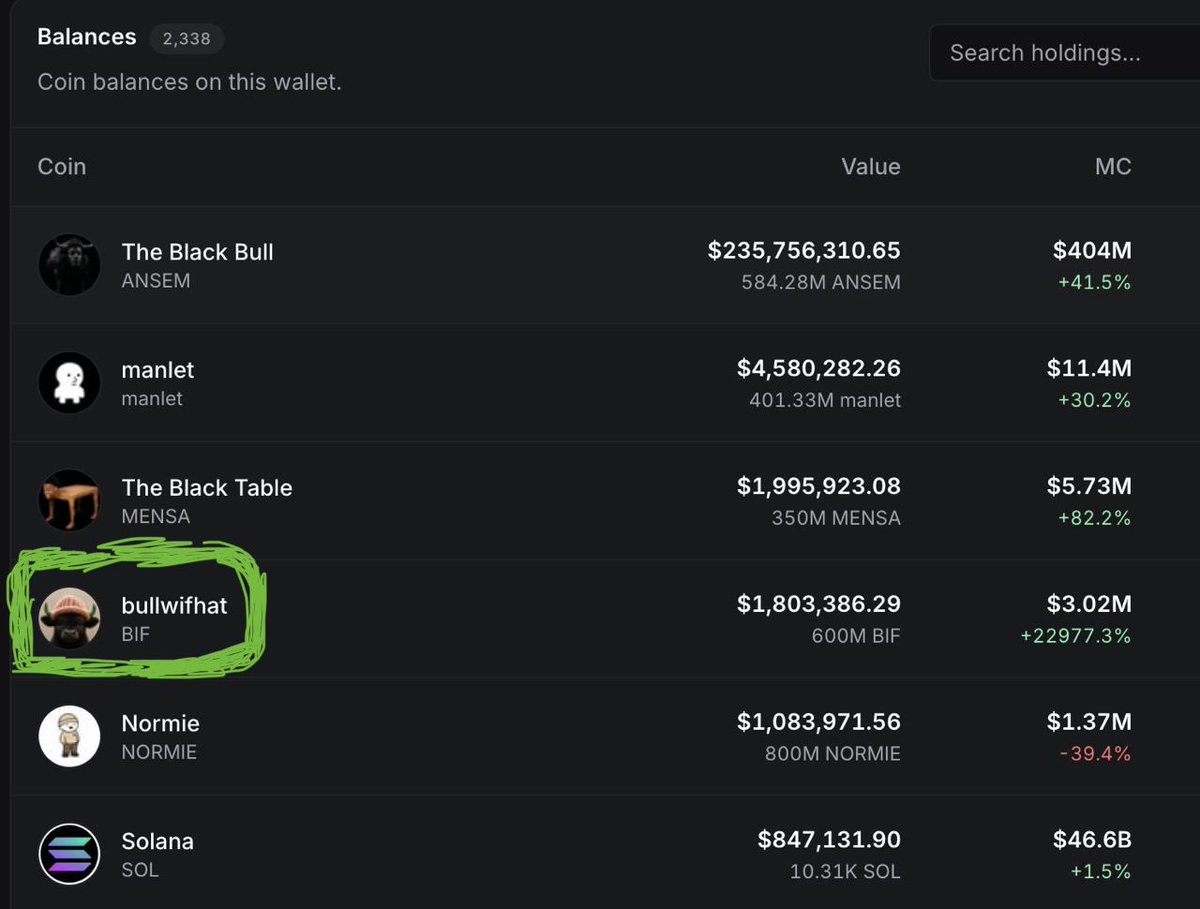Click the $1.37M market cap
Image resolution: width=1200 pixels, height=909 pixels.
pos(1090,722)
